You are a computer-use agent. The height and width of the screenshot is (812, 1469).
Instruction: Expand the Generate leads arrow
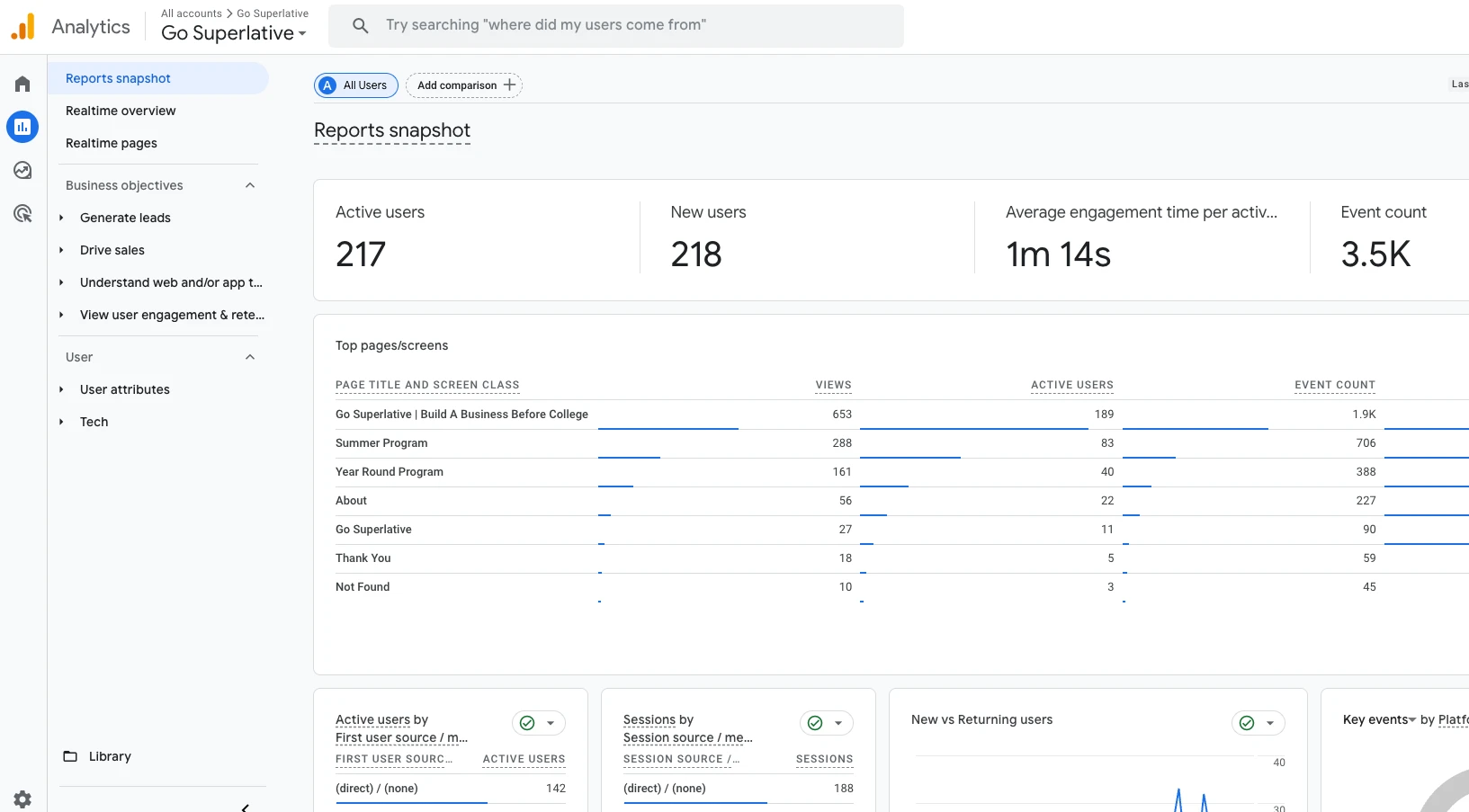pos(61,218)
